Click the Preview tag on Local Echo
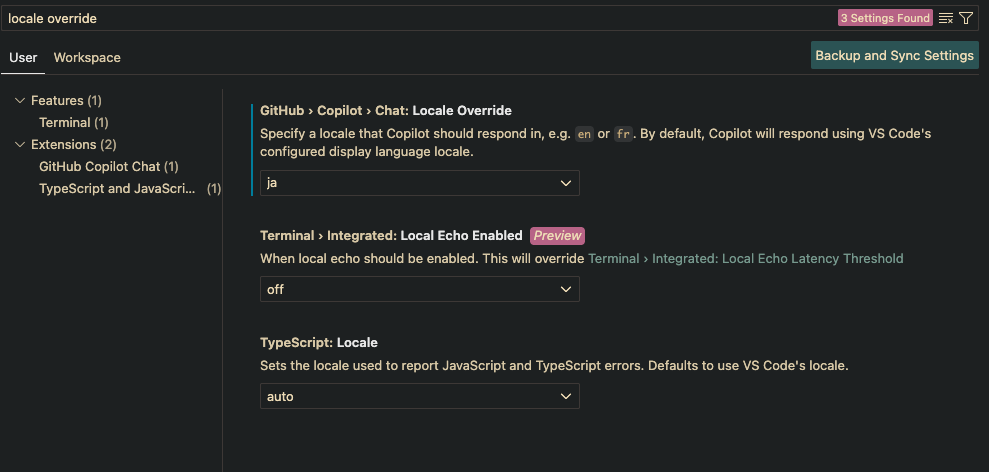989x472 pixels. coord(558,235)
